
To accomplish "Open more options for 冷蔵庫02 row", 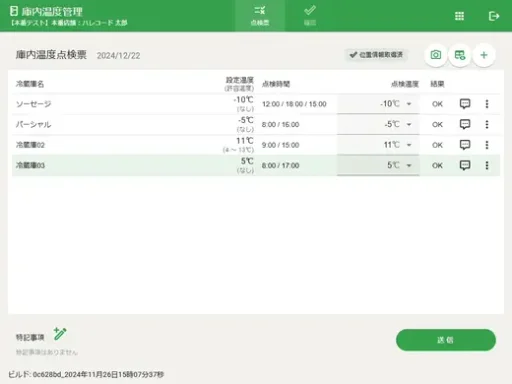I will [x=487, y=145].
